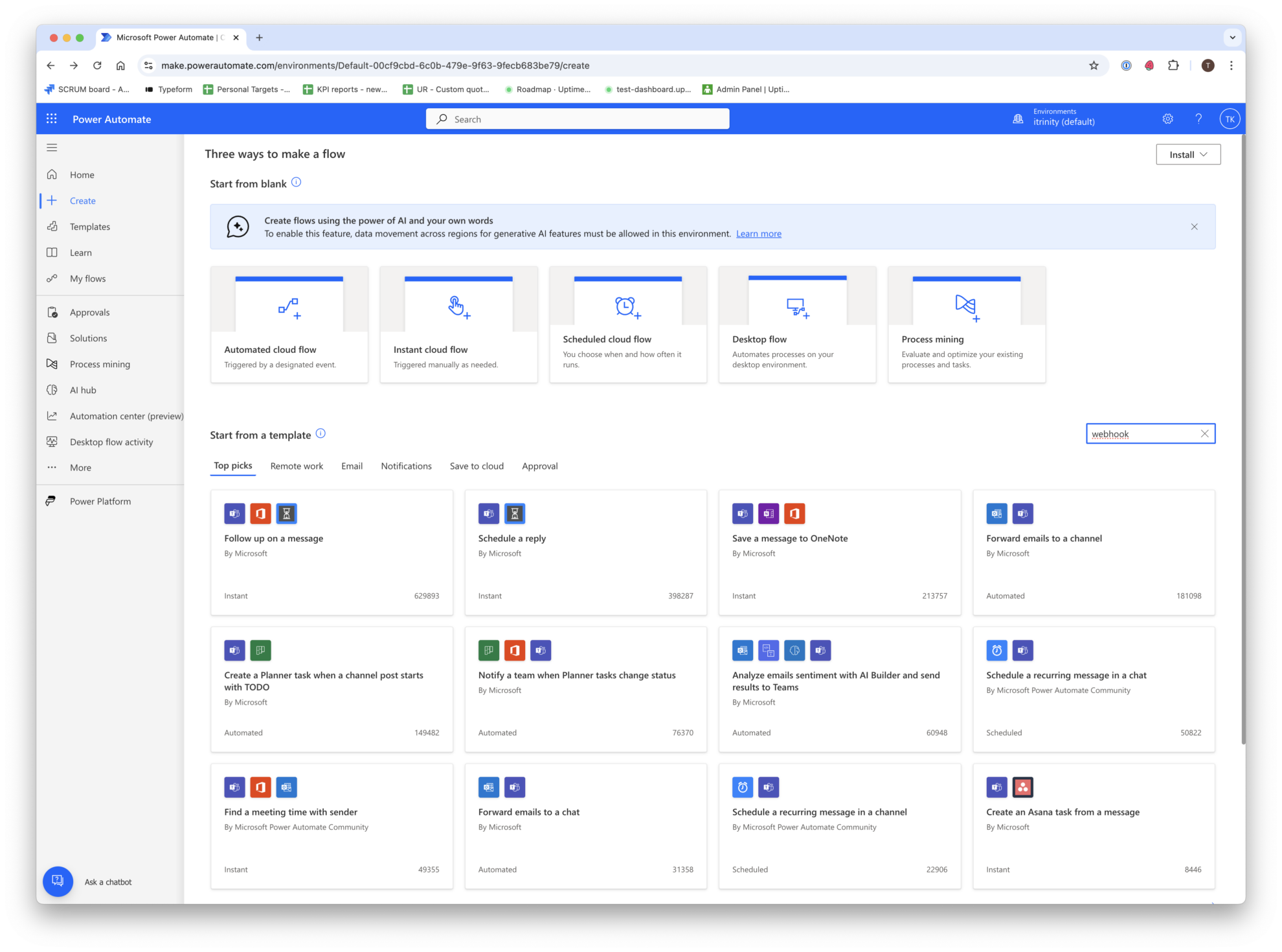1282x952 pixels.
Task: Open Approvals from the sidebar
Action: [x=90, y=312]
